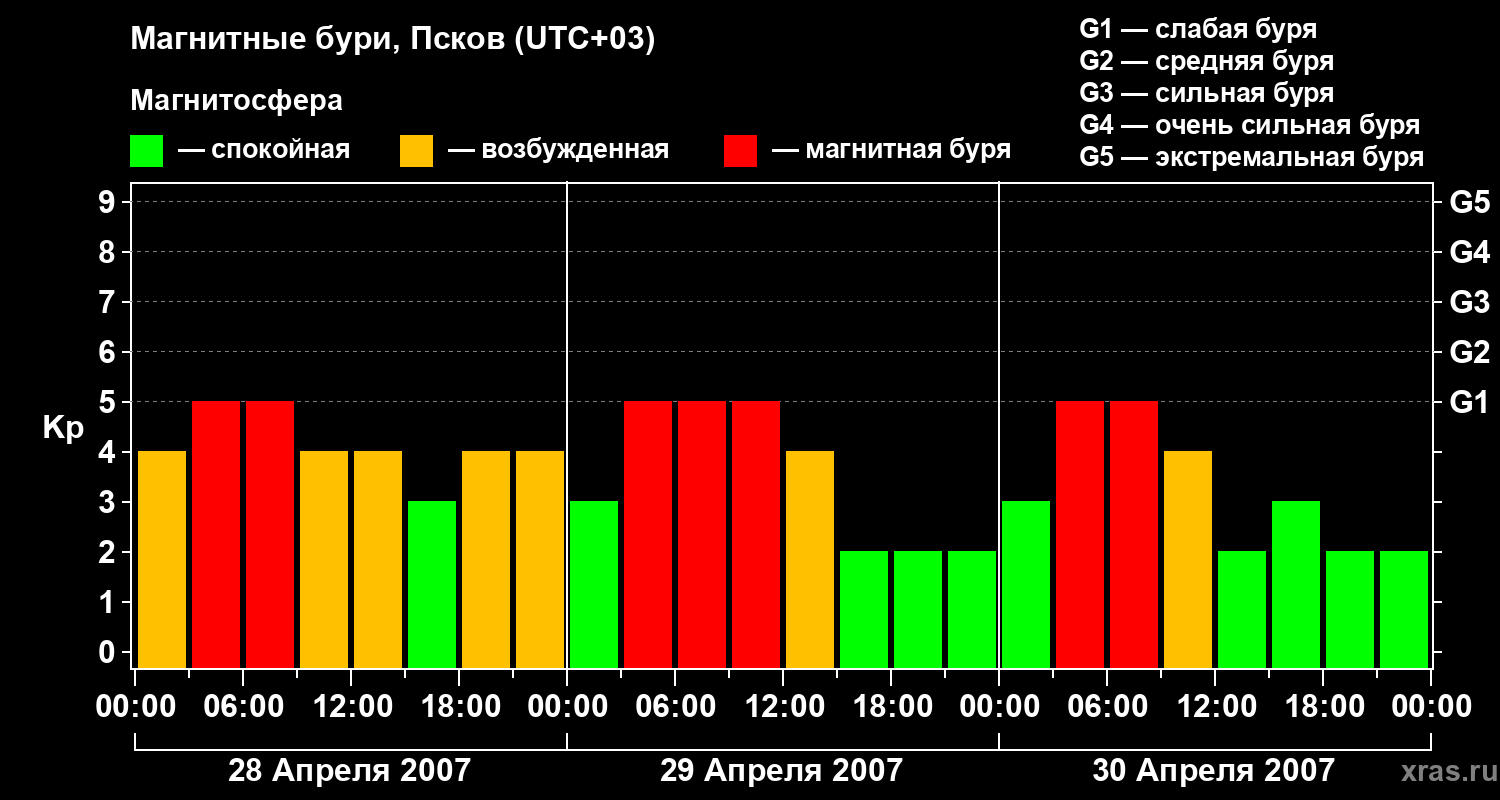The image size is (1500, 800).
Task: Click the "18:00" time label above 29 Апреля
Action: pyautogui.click(x=891, y=707)
